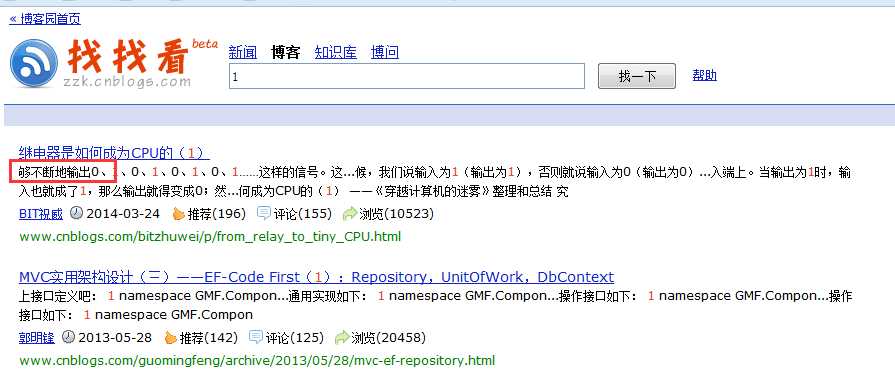Click the 推荐(196) count text
The image size is (895, 380).
pyautogui.click(x=217, y=214)
